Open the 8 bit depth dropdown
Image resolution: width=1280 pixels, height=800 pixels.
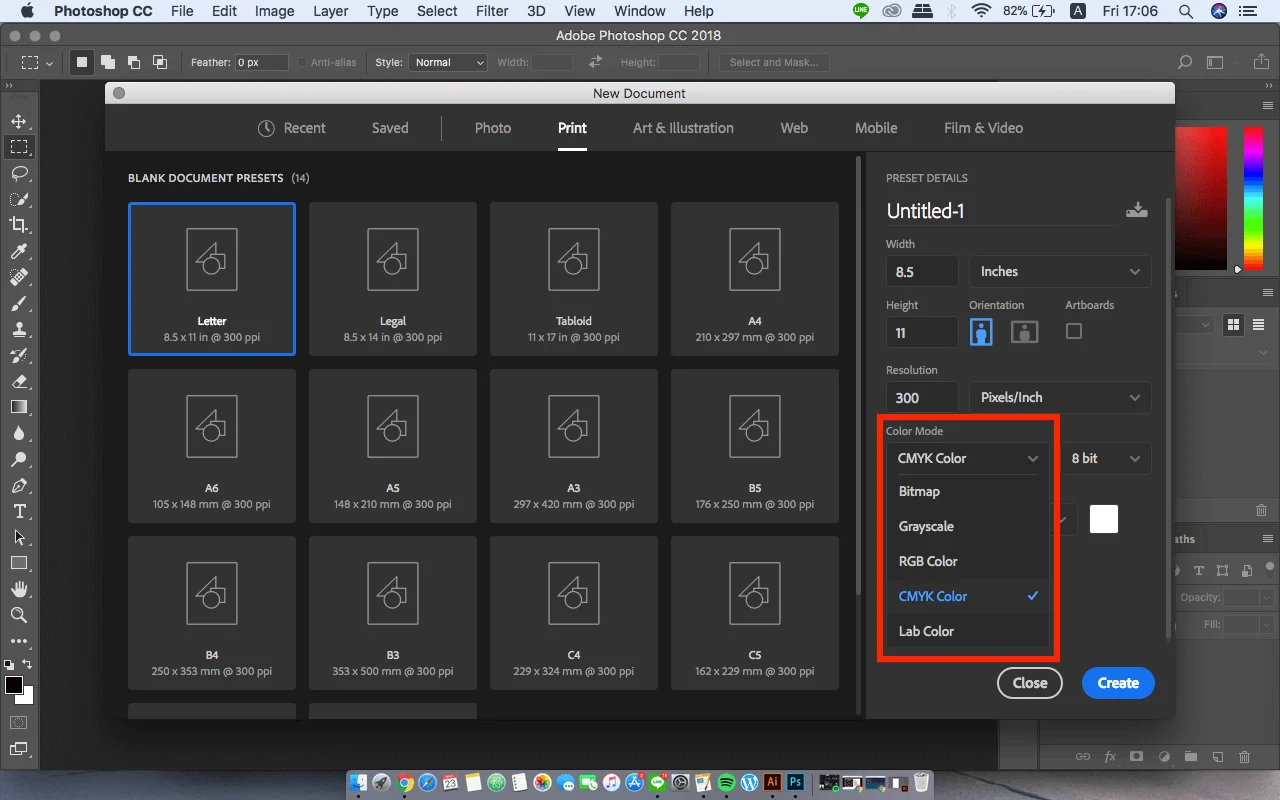(x=1105, y=458)
